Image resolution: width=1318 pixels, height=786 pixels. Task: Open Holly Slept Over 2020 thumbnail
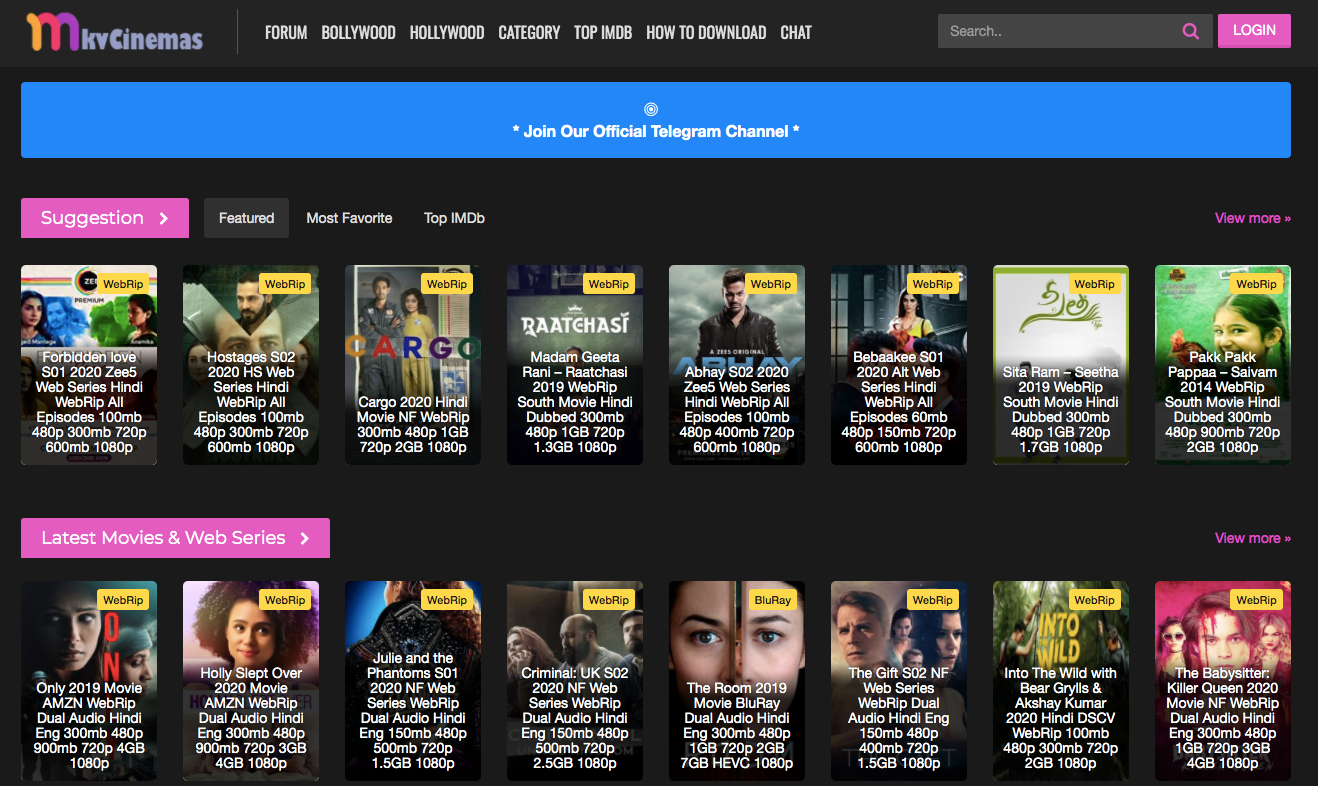click(251, 681)
